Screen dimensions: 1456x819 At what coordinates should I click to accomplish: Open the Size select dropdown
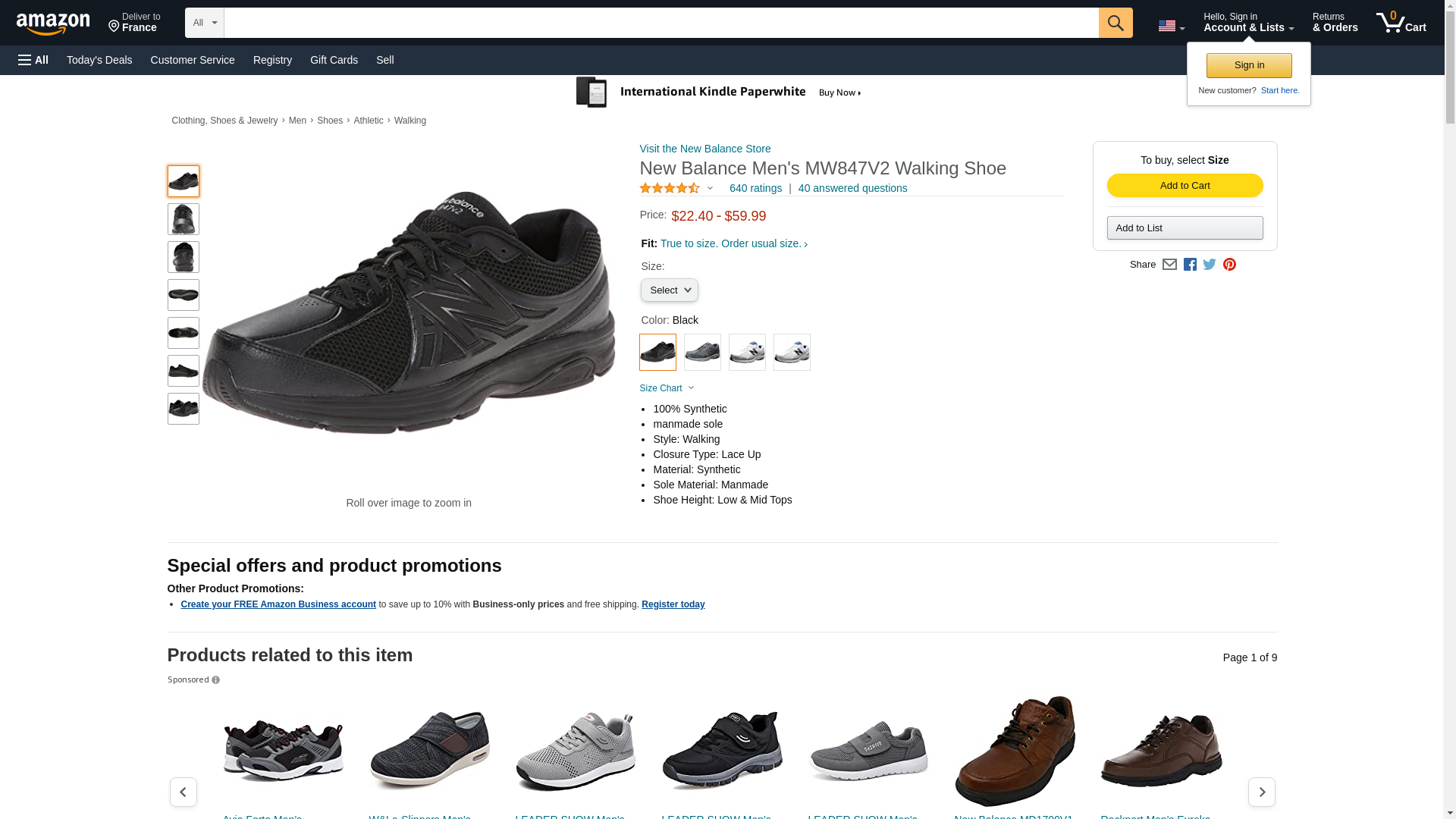(669, 290)
